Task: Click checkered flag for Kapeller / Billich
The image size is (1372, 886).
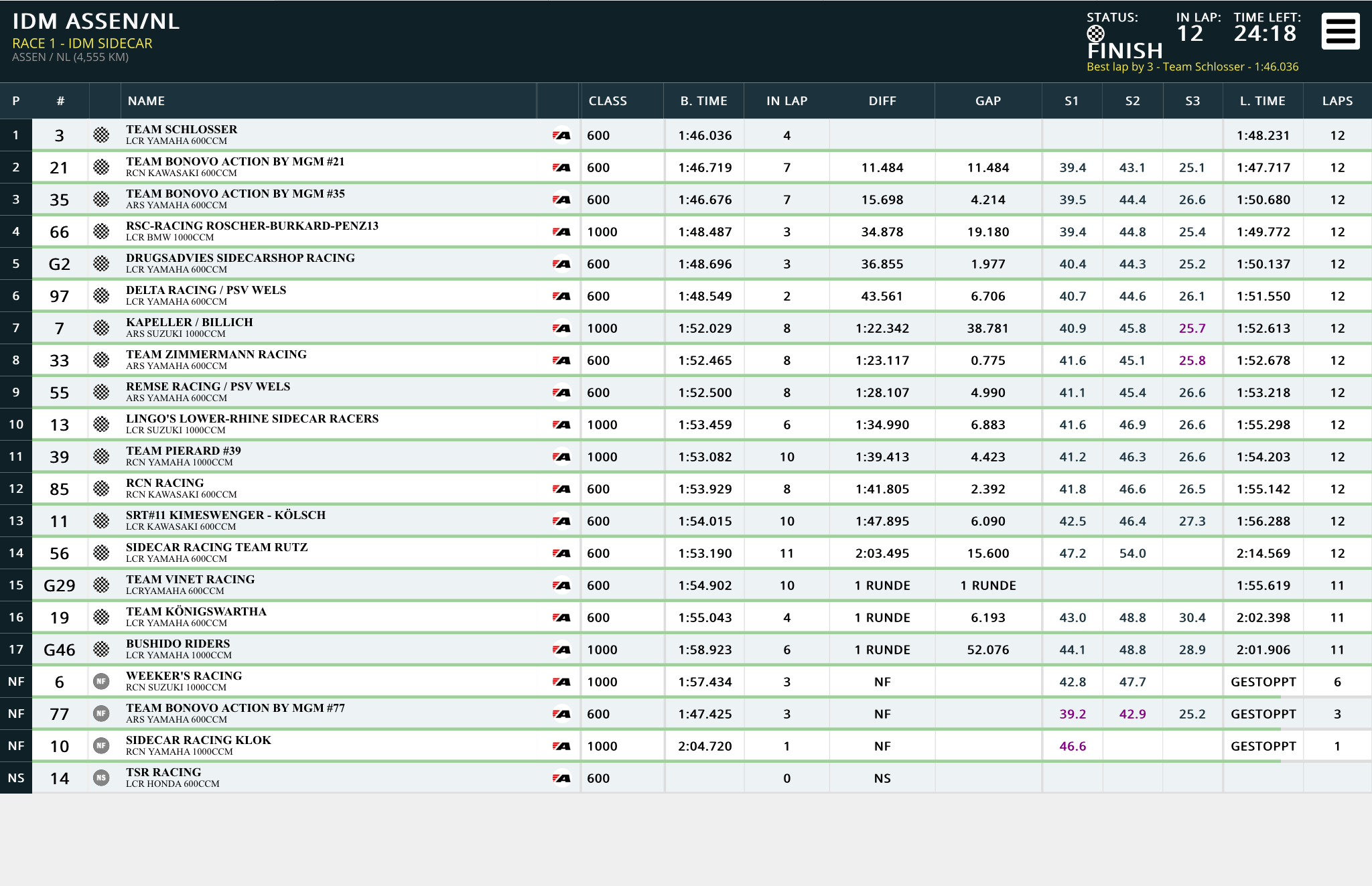Action: pos(101,328)
